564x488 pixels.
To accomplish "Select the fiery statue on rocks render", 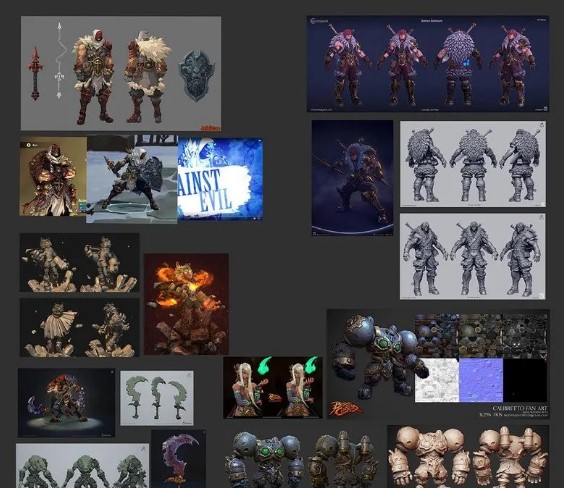I will (x=186, y=304).
